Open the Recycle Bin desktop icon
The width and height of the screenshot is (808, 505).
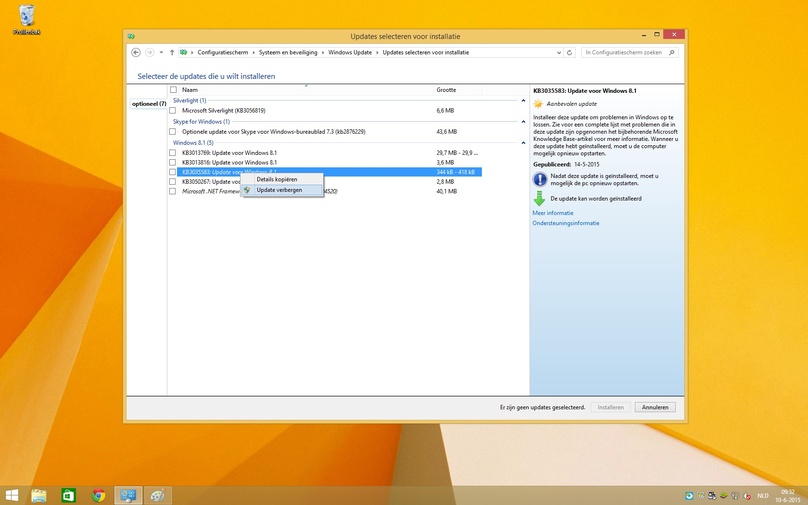click(27, 20)
